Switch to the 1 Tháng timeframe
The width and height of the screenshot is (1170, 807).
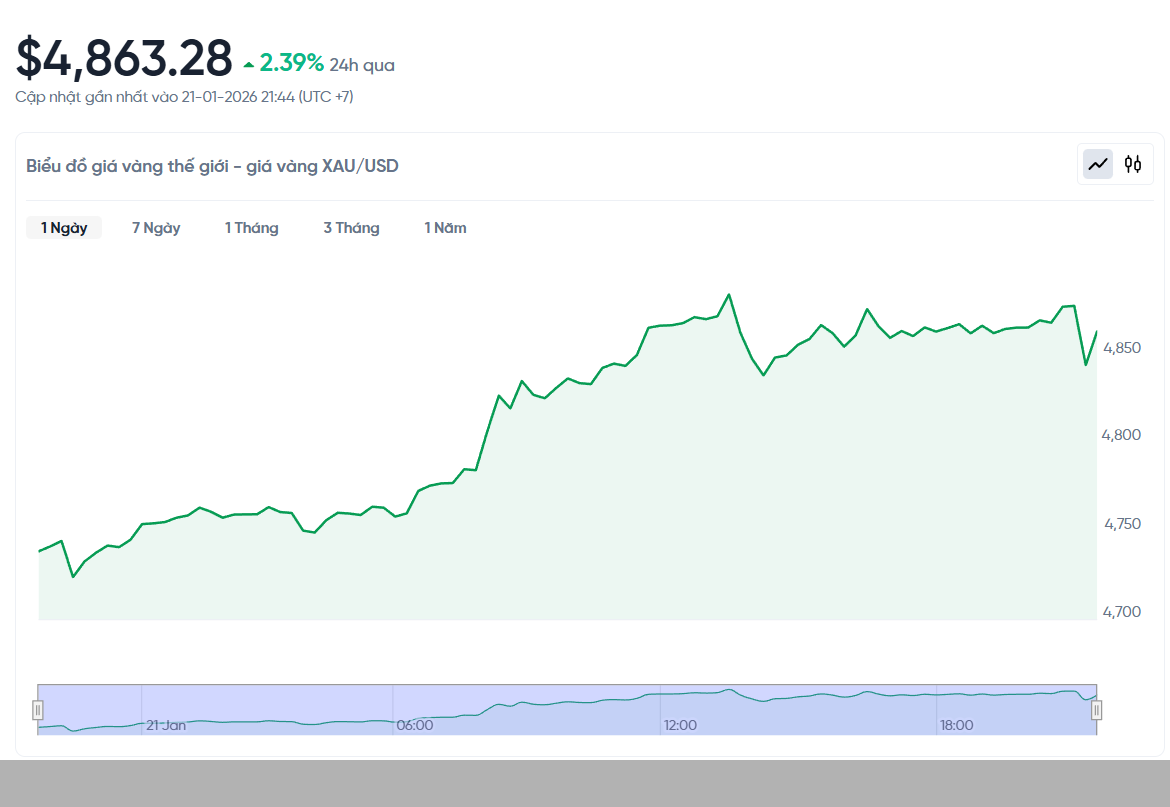[251, 228]
